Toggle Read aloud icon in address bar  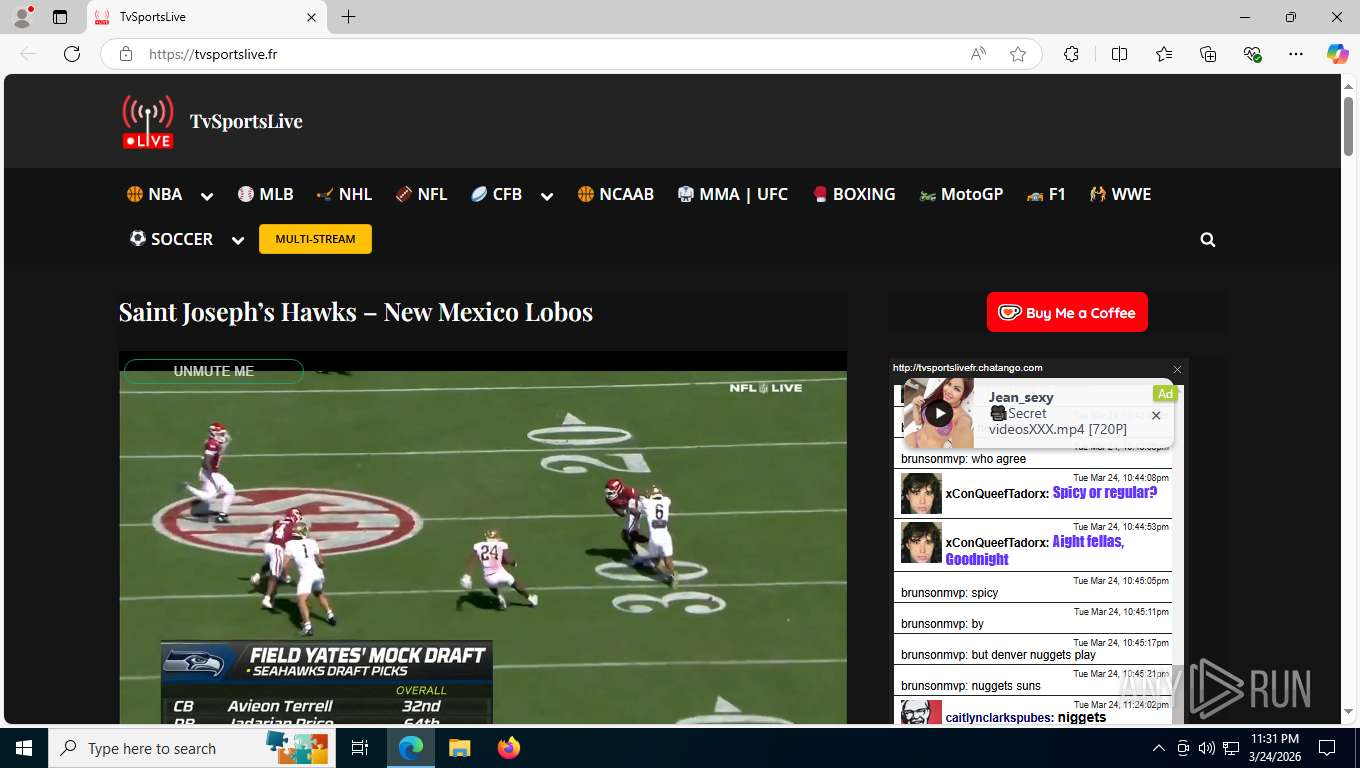coord(978,54)
